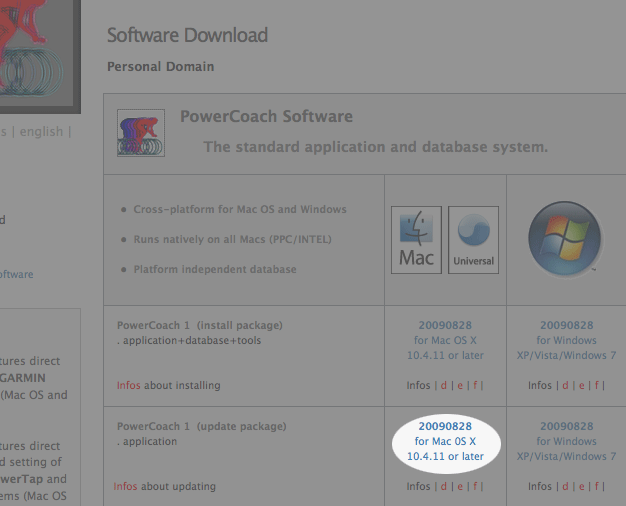Open 'd' info for Windows install package

pos(565,385)
